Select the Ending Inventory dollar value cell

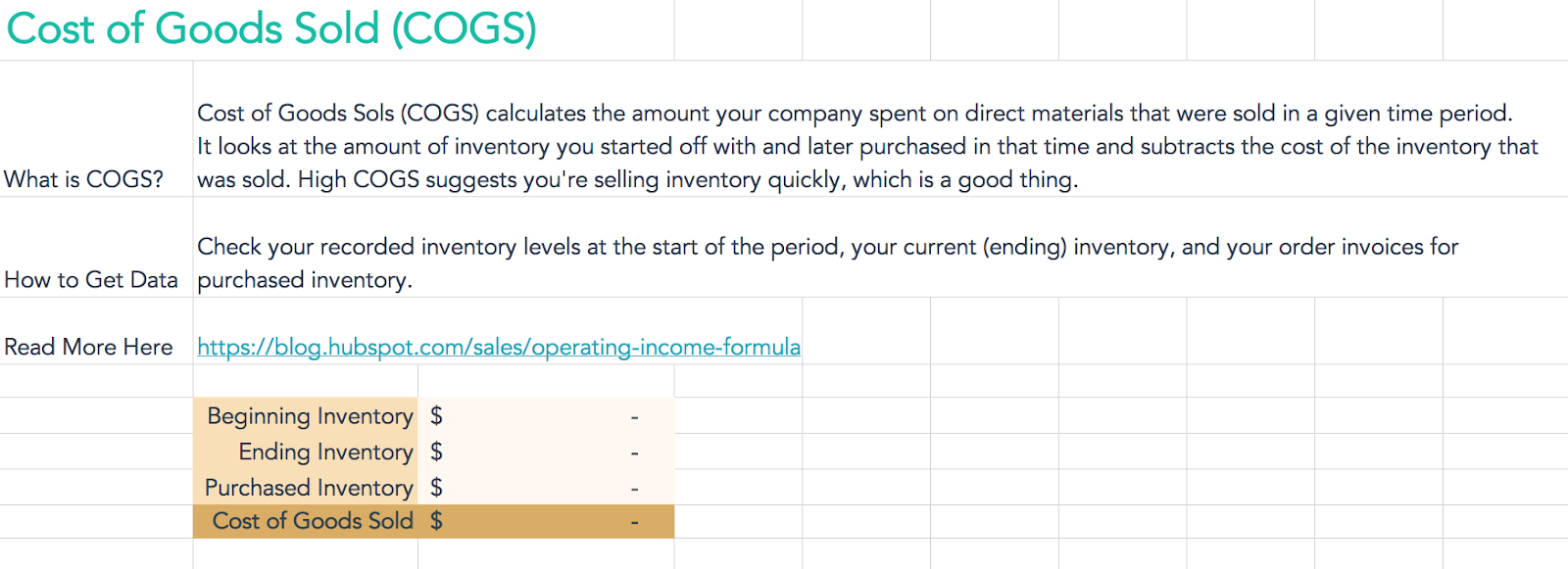[x=545, y=452]
